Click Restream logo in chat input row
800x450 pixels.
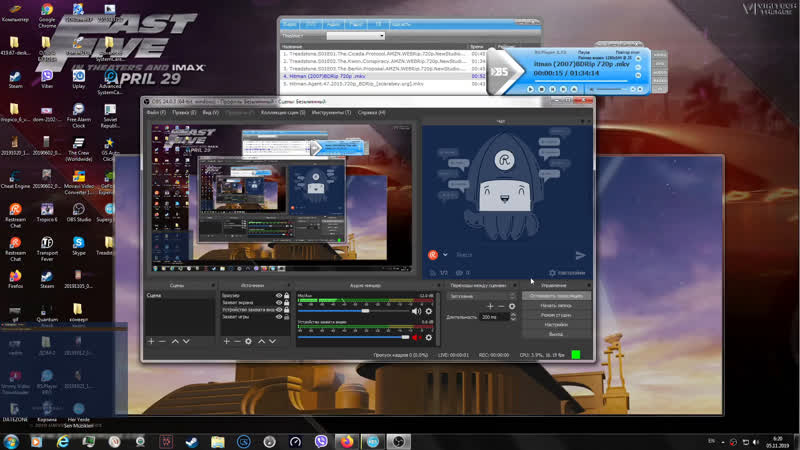(433, 255)
